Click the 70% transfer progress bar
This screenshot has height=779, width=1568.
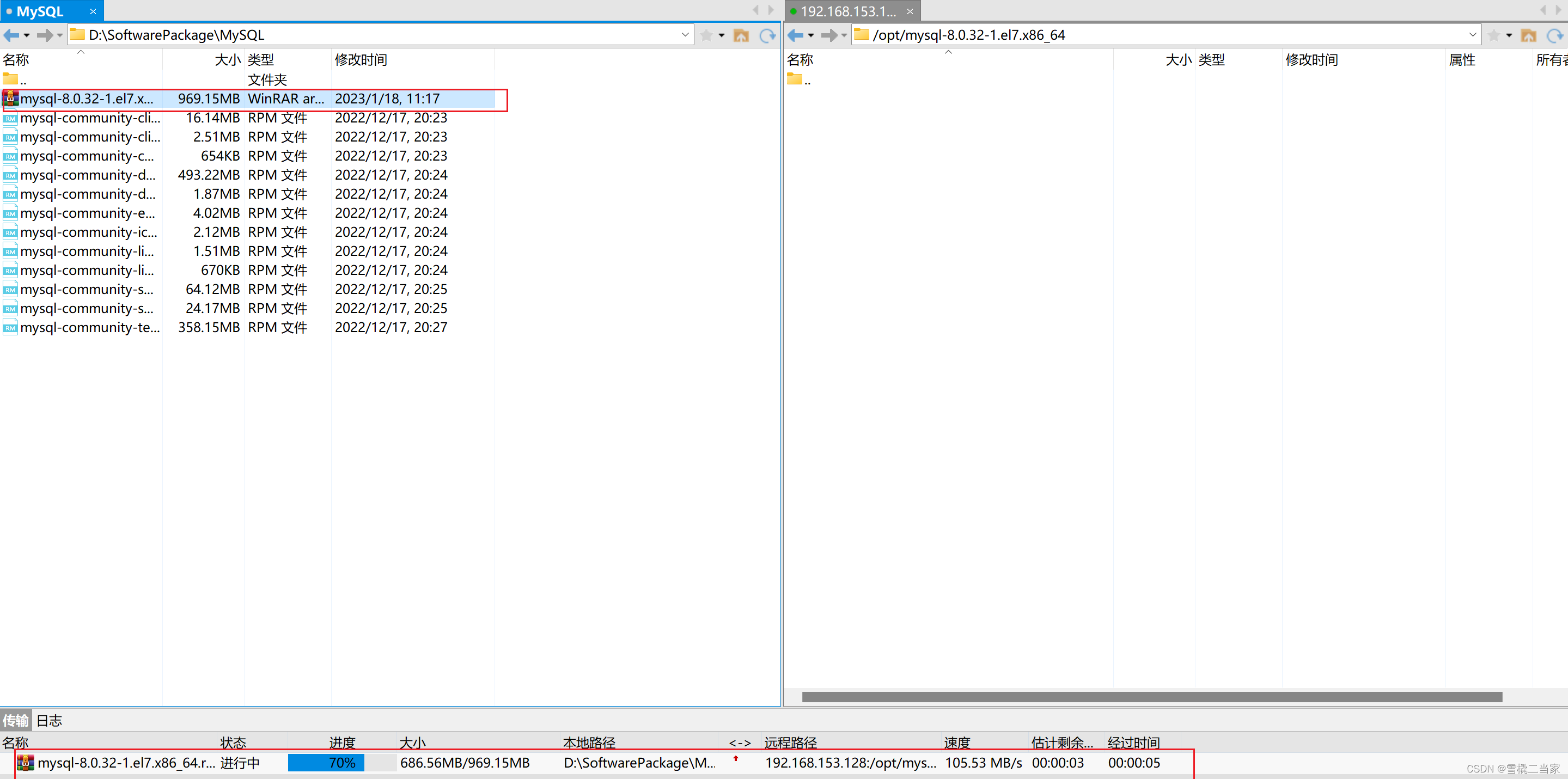point(341,763)
